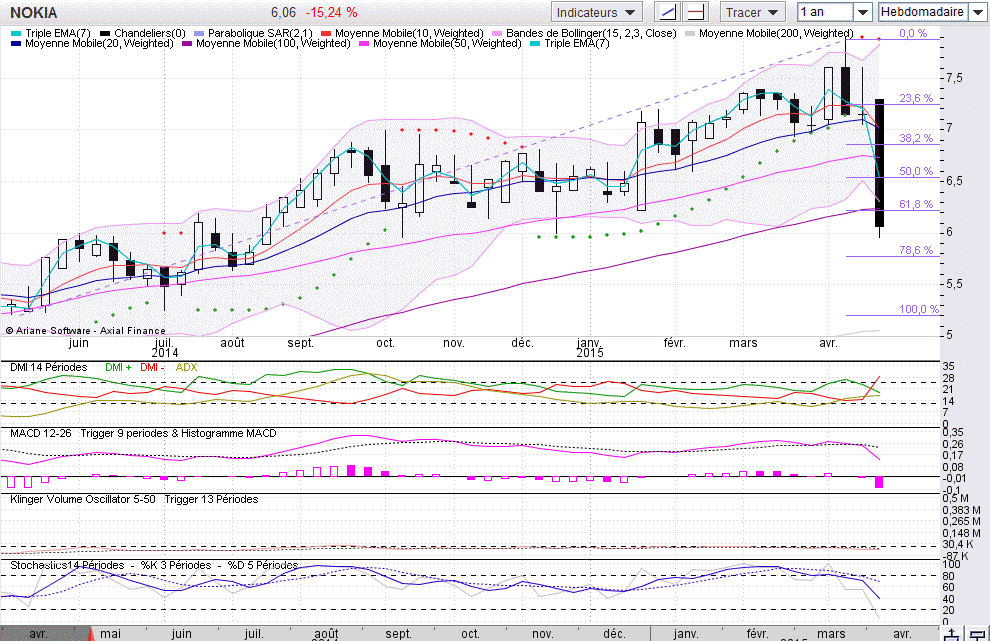Viewport: 990px width, 641px height.
Task: Click the 50,0 % Fibonacci level label
Action: pos(915,171)
